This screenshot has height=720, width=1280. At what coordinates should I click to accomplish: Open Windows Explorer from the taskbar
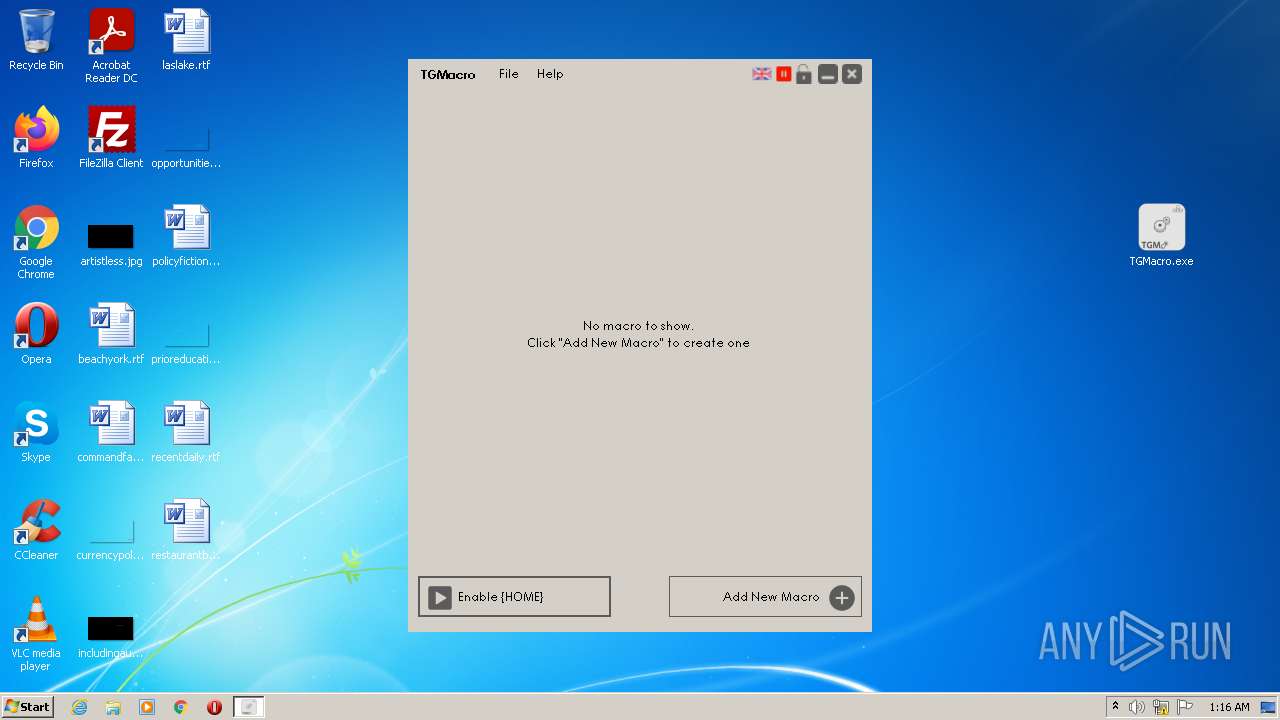click(x=113, y=707)
